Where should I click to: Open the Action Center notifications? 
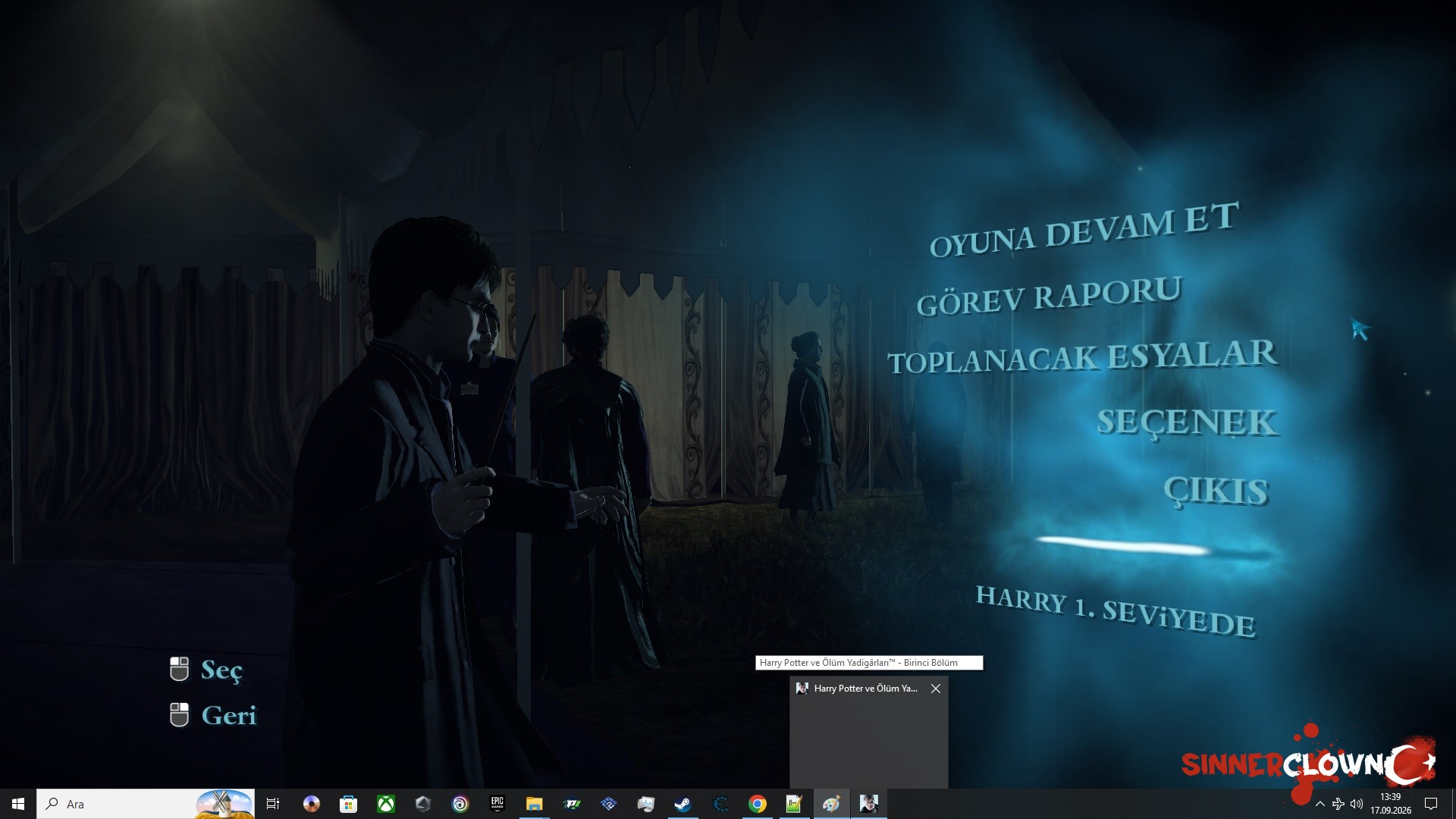click(1431, 804)
